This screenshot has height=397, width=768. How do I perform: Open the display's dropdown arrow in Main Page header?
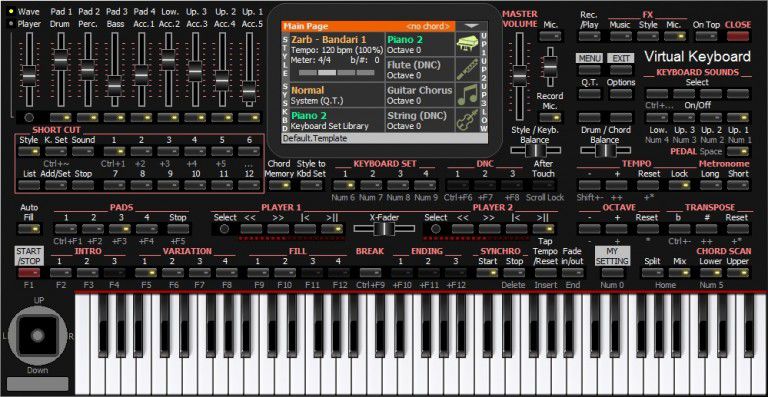[472, 26]
